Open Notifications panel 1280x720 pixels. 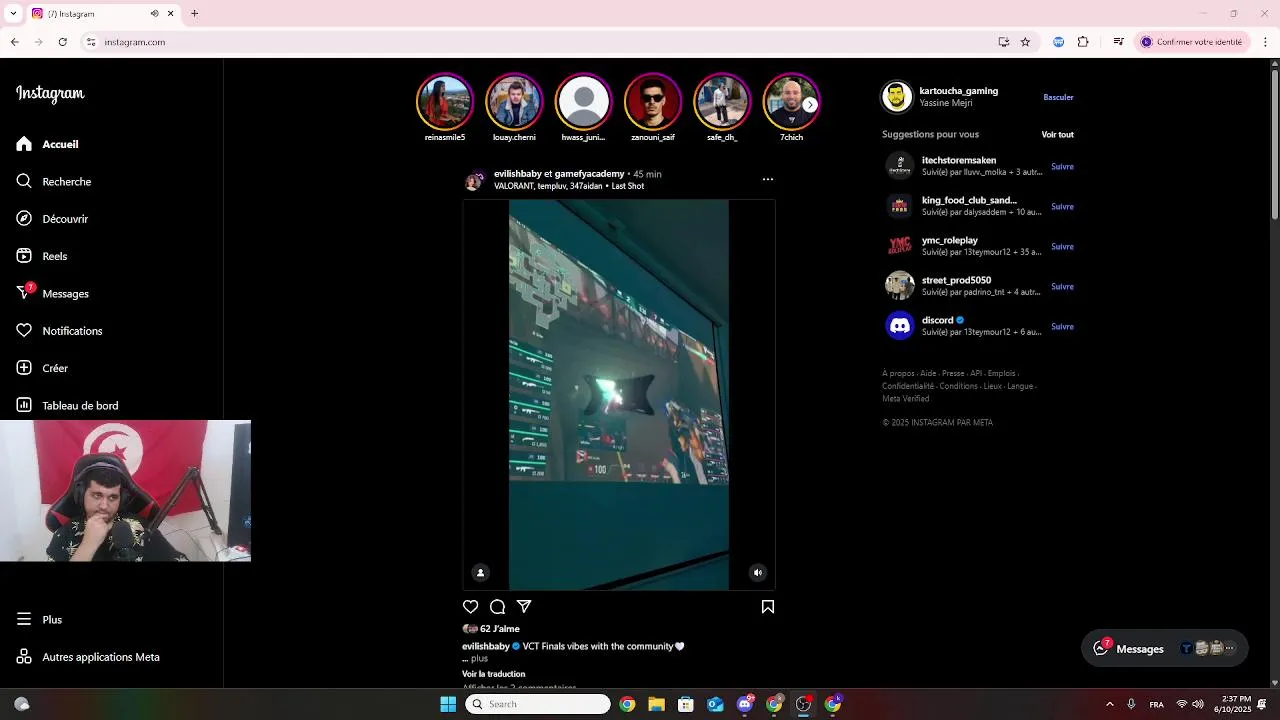[59, 331]
